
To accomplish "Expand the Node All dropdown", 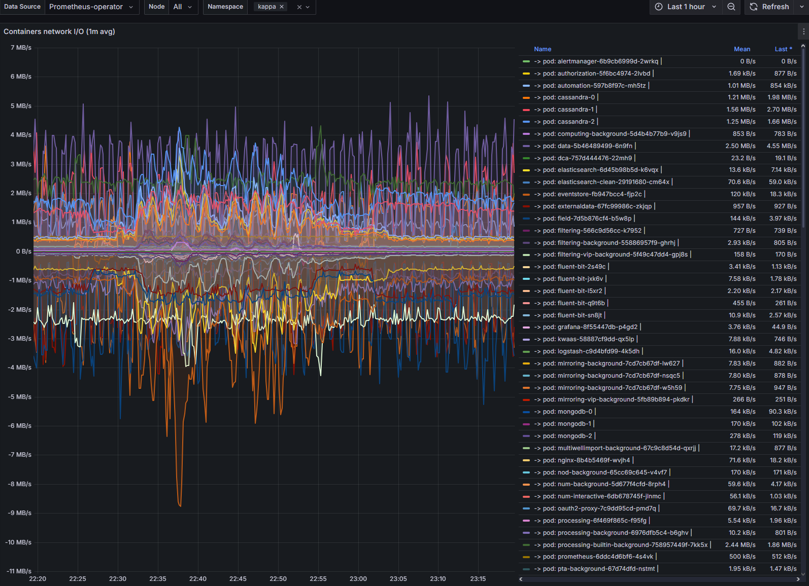I will coord(182,7).
